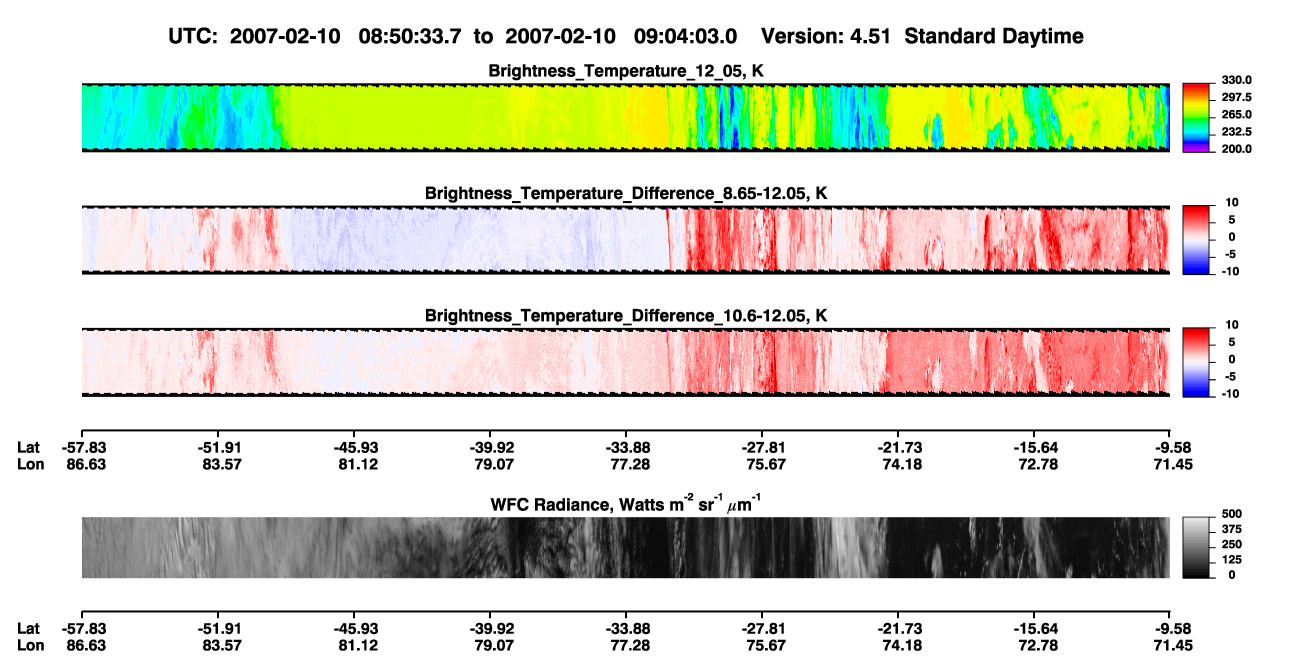1300x667 pixels.
Task: Click longitude '72.78' on the axis above WFC panel
Action: point(1034,464)
